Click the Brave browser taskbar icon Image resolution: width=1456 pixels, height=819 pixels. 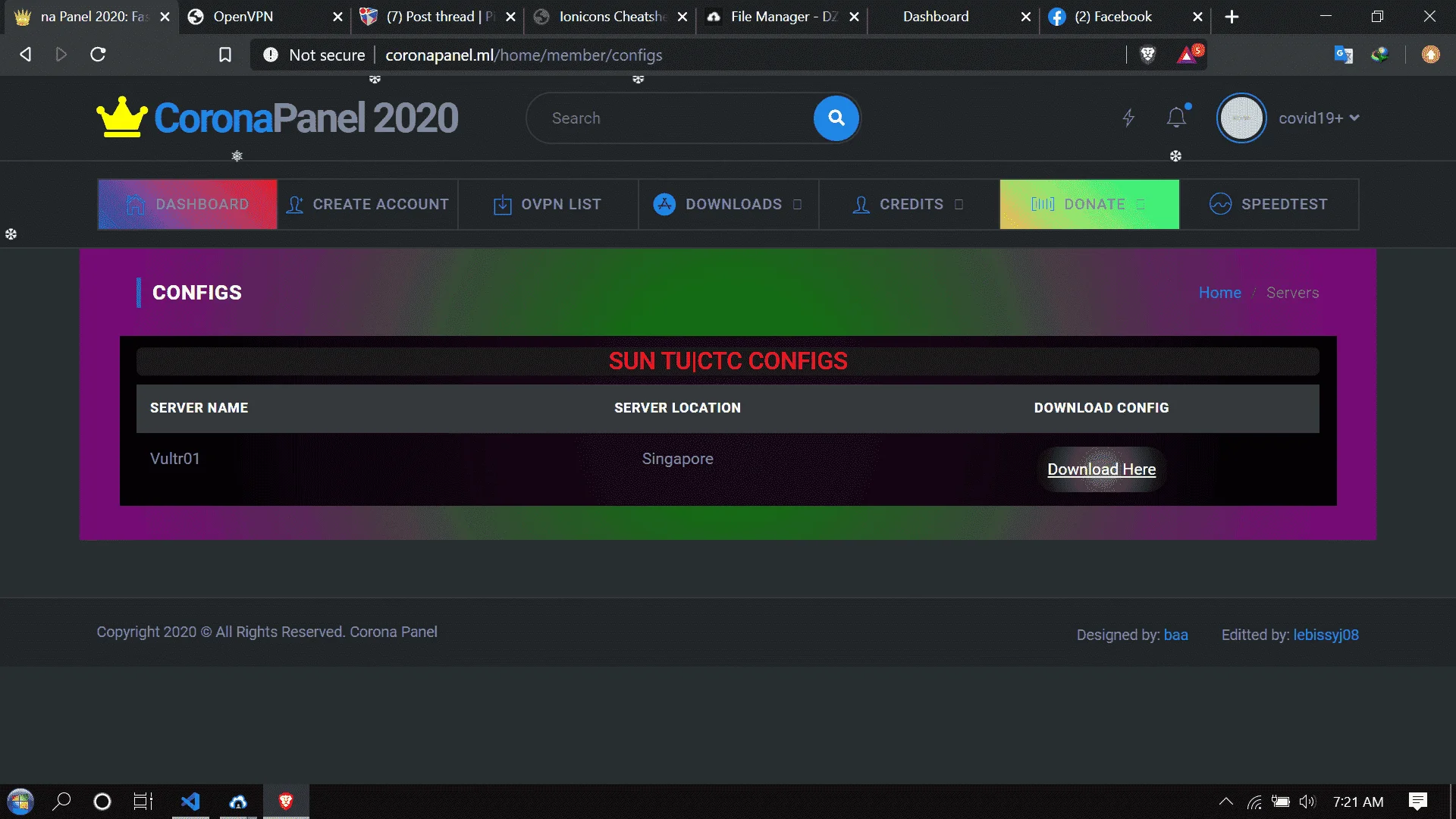pos(286,802)
